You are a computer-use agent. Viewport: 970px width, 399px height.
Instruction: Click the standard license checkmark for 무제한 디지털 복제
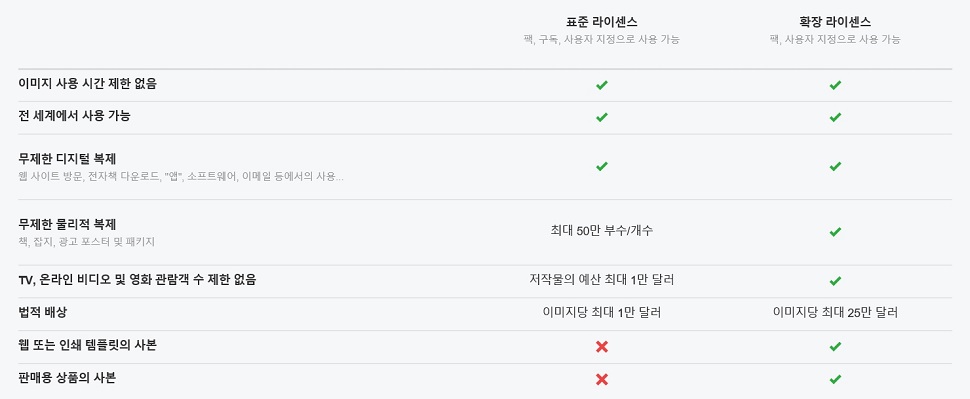[601, 166]
